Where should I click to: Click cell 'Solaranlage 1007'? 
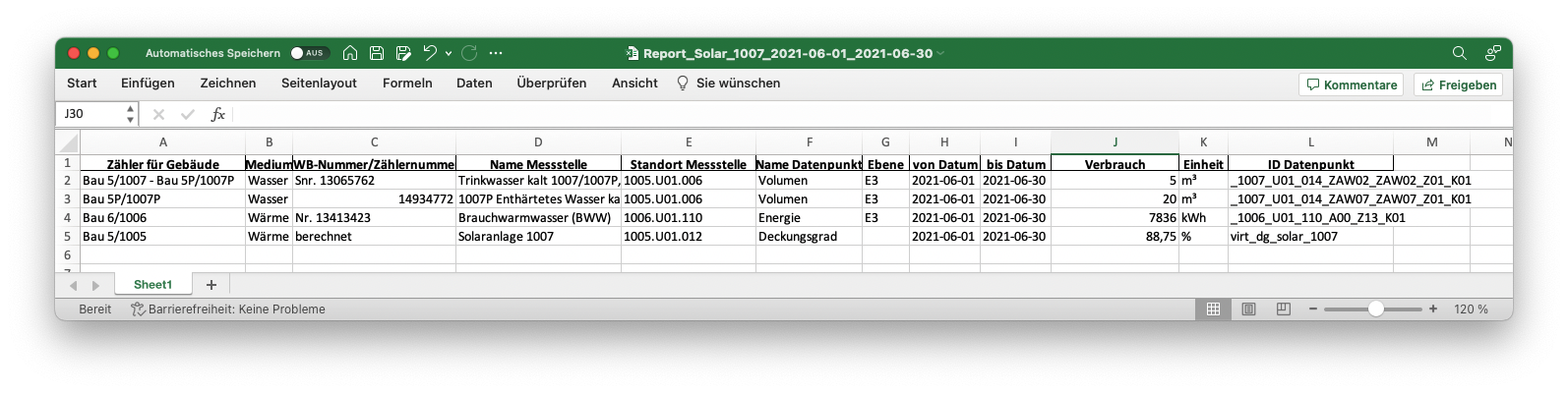click(x=538, y=237)
